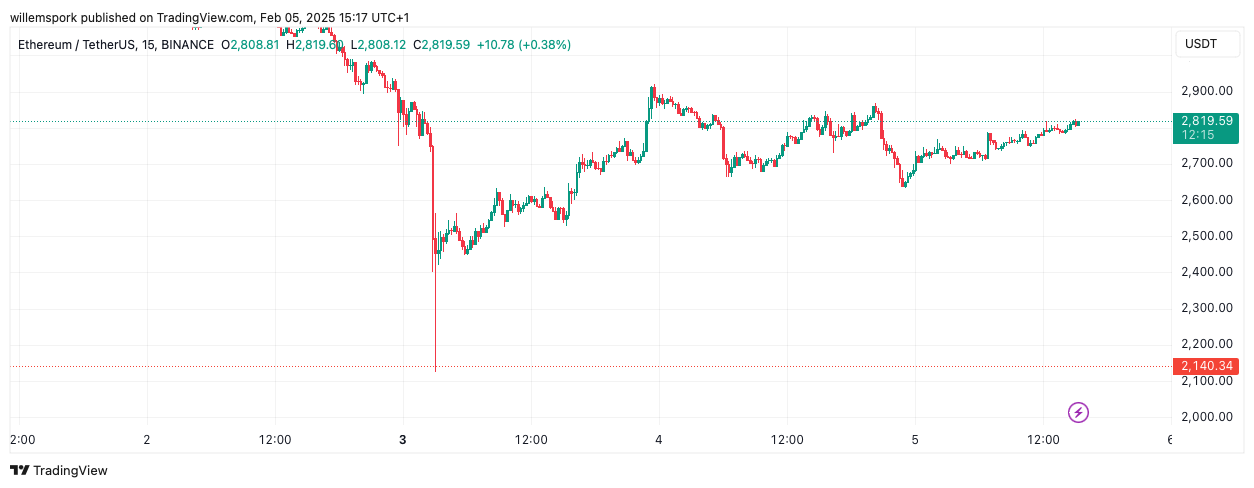
Task: Click the 12:15 candle countdown timer
Action: coord(1198,134)
